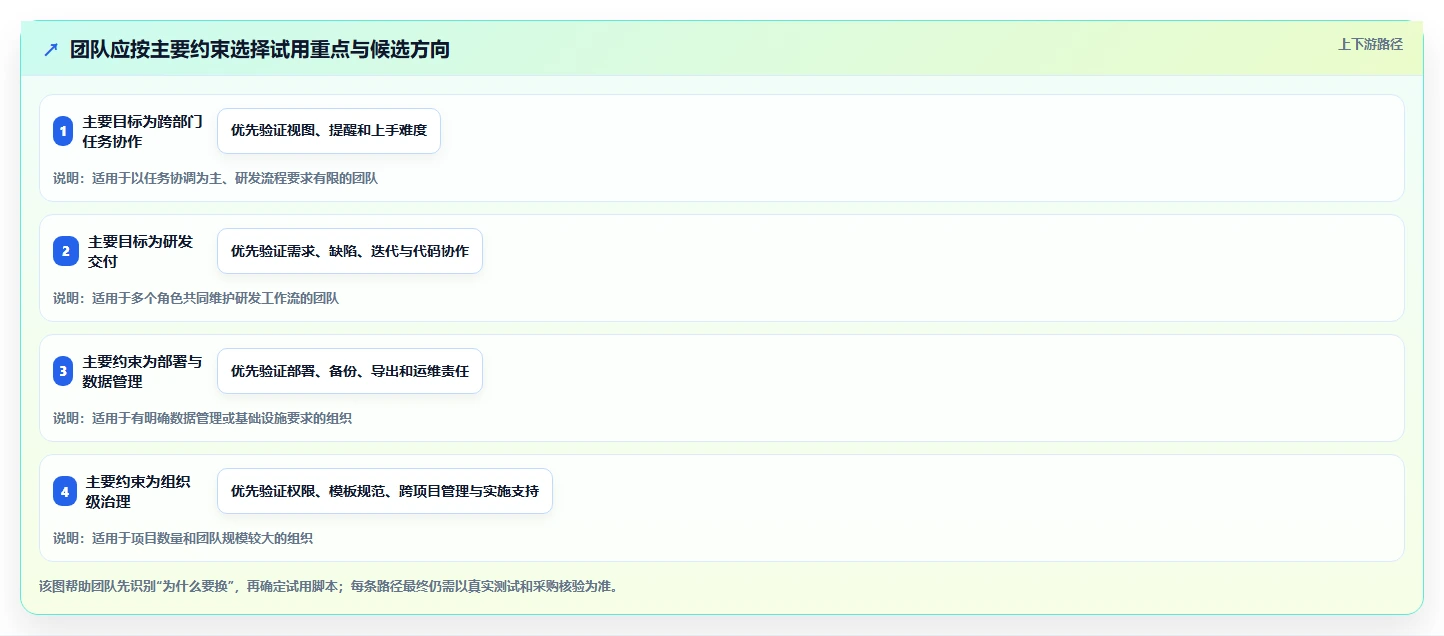Click the label 主要约束为部署与数据管理
Image resolution: width=1444 pixels, height=636 pixels.
click(x=142, y=371)
